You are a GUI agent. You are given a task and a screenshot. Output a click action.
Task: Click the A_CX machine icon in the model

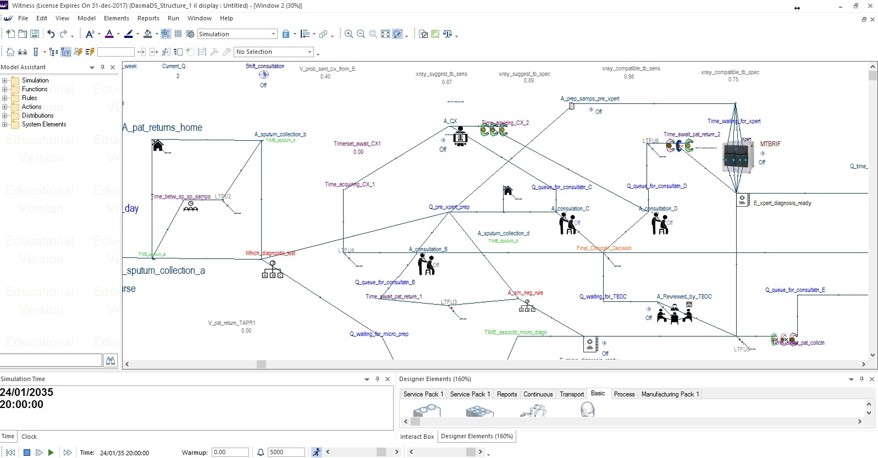coord(460,137)
